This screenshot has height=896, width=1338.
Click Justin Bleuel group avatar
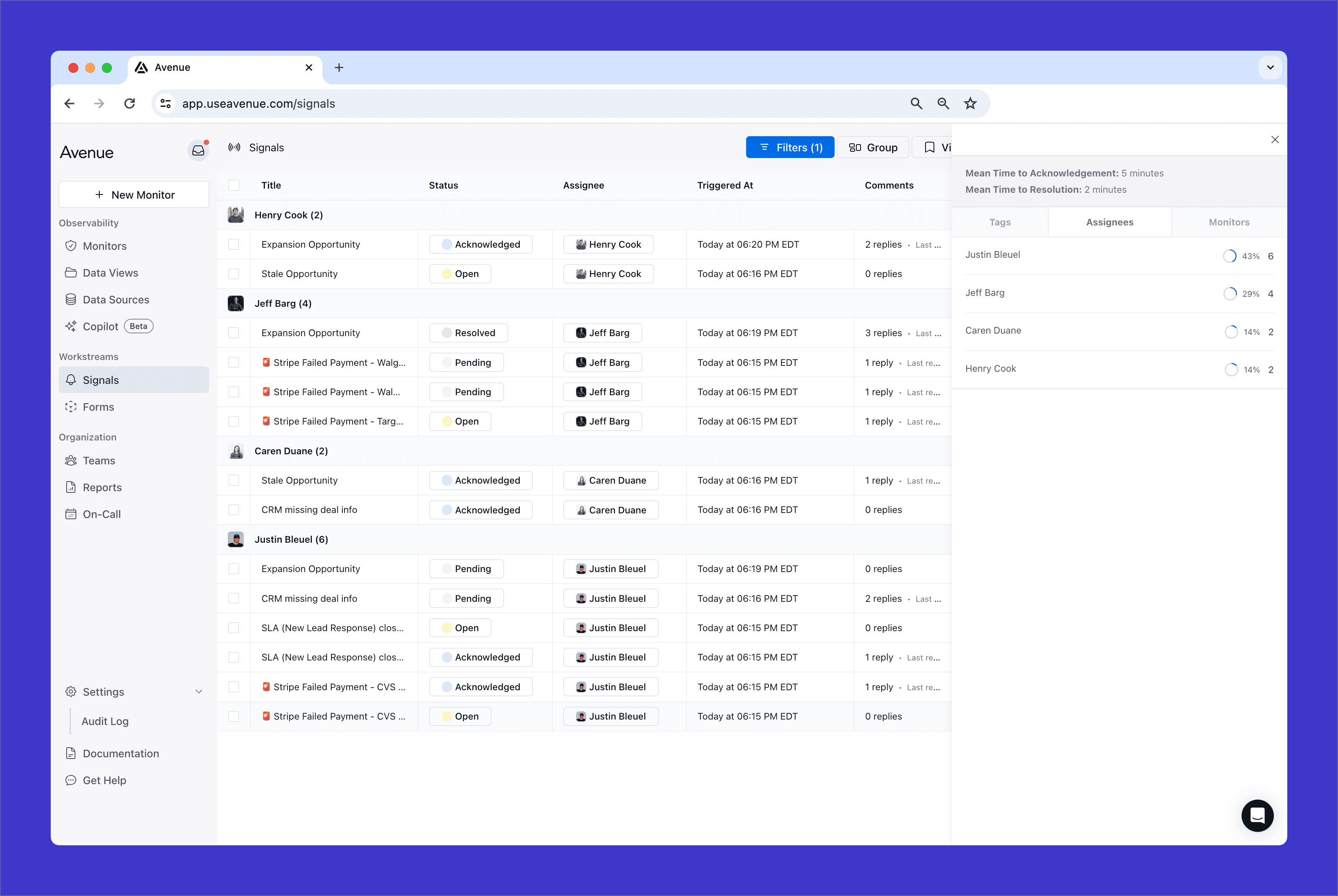[236, 539]
